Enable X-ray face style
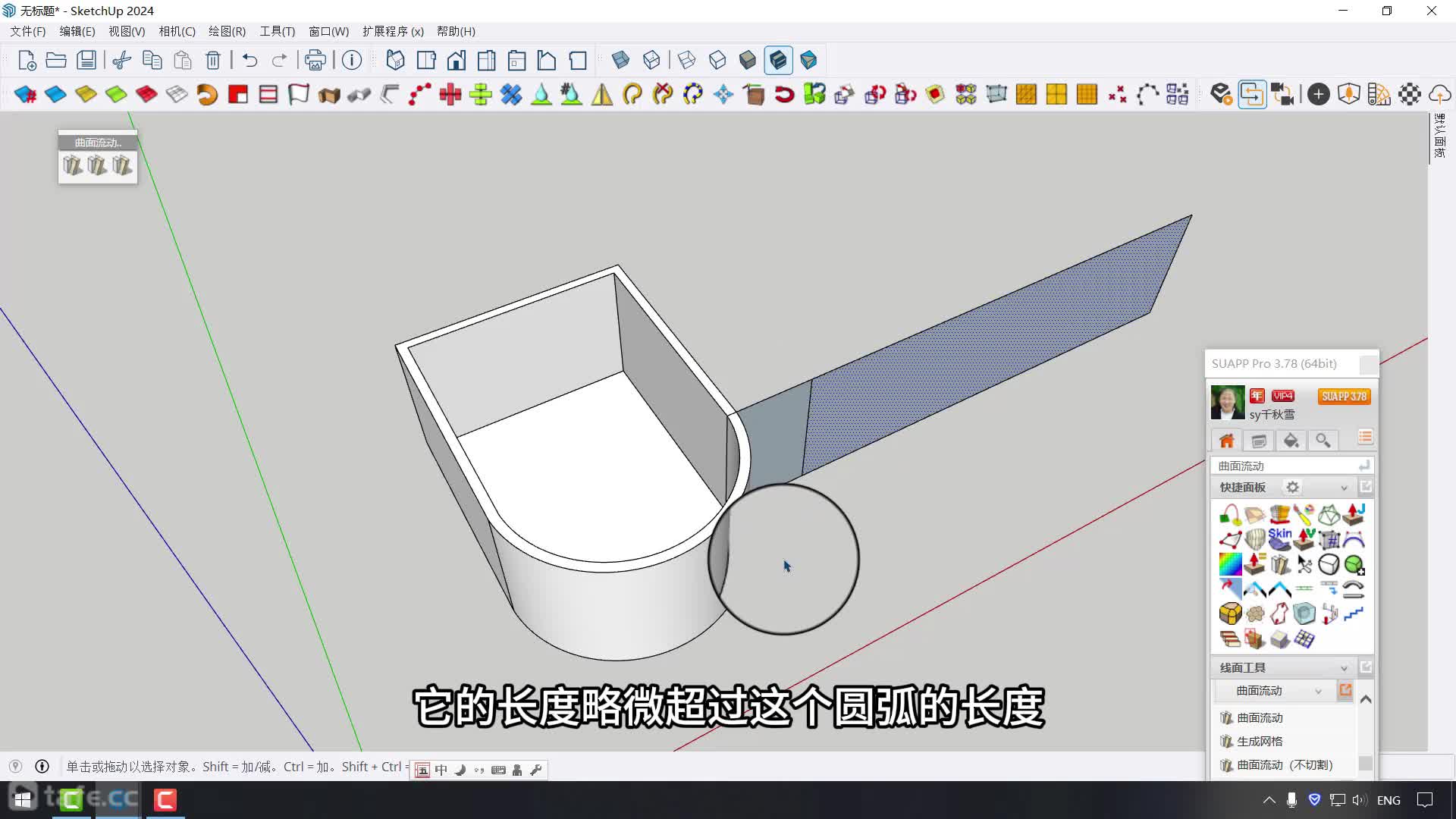This screenshot has height=819, width=1456. click(620, 60)
